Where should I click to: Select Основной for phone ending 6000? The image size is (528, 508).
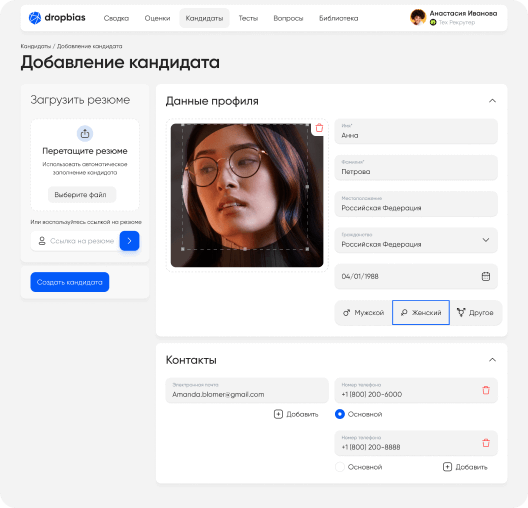pos(340,414)
